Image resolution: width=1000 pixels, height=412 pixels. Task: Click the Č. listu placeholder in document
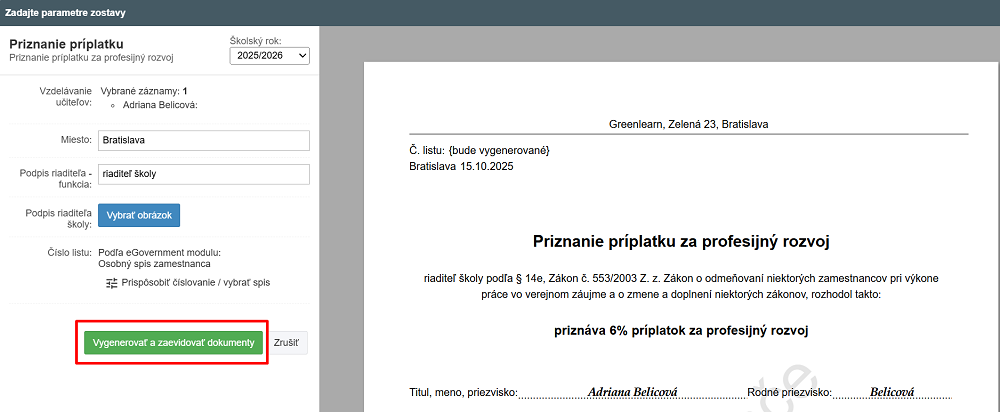point(480,150)
